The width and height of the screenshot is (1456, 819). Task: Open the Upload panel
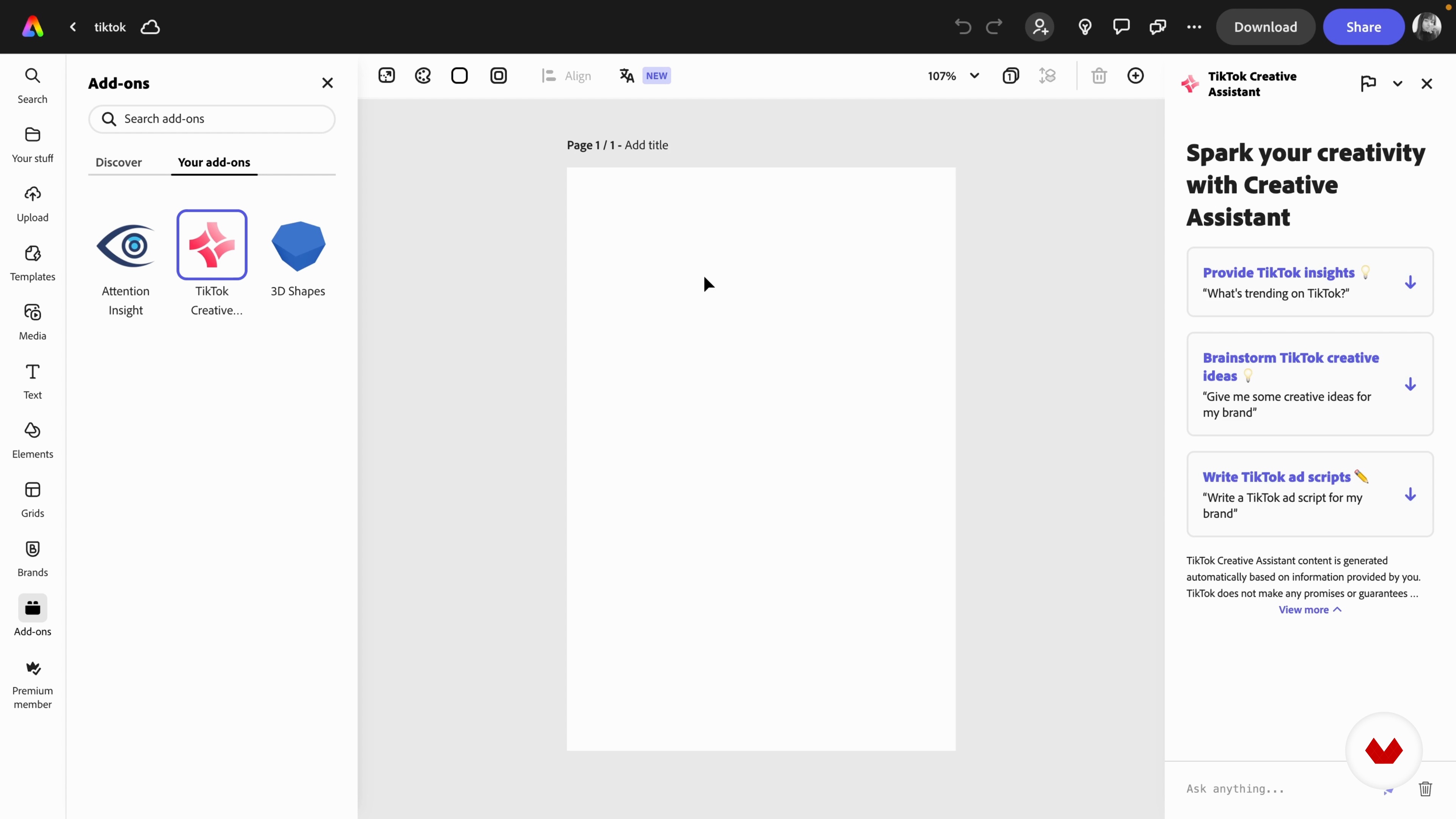33,205
